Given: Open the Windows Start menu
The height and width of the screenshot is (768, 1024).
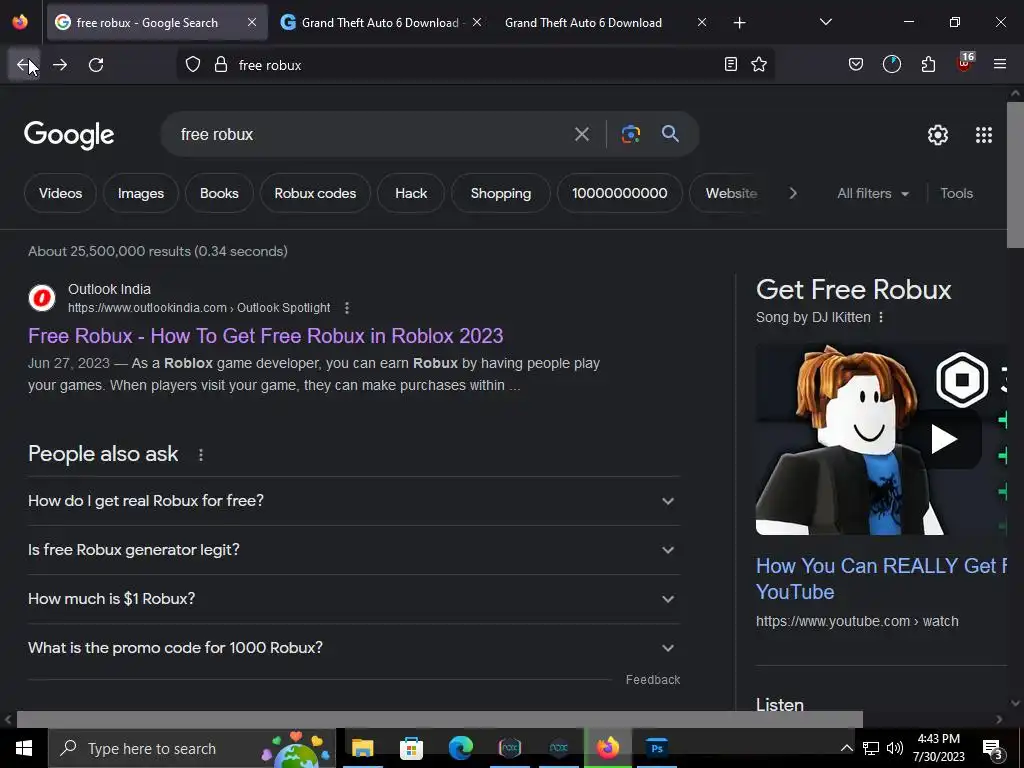Looking at the screenshot, I should pos(24,748).
